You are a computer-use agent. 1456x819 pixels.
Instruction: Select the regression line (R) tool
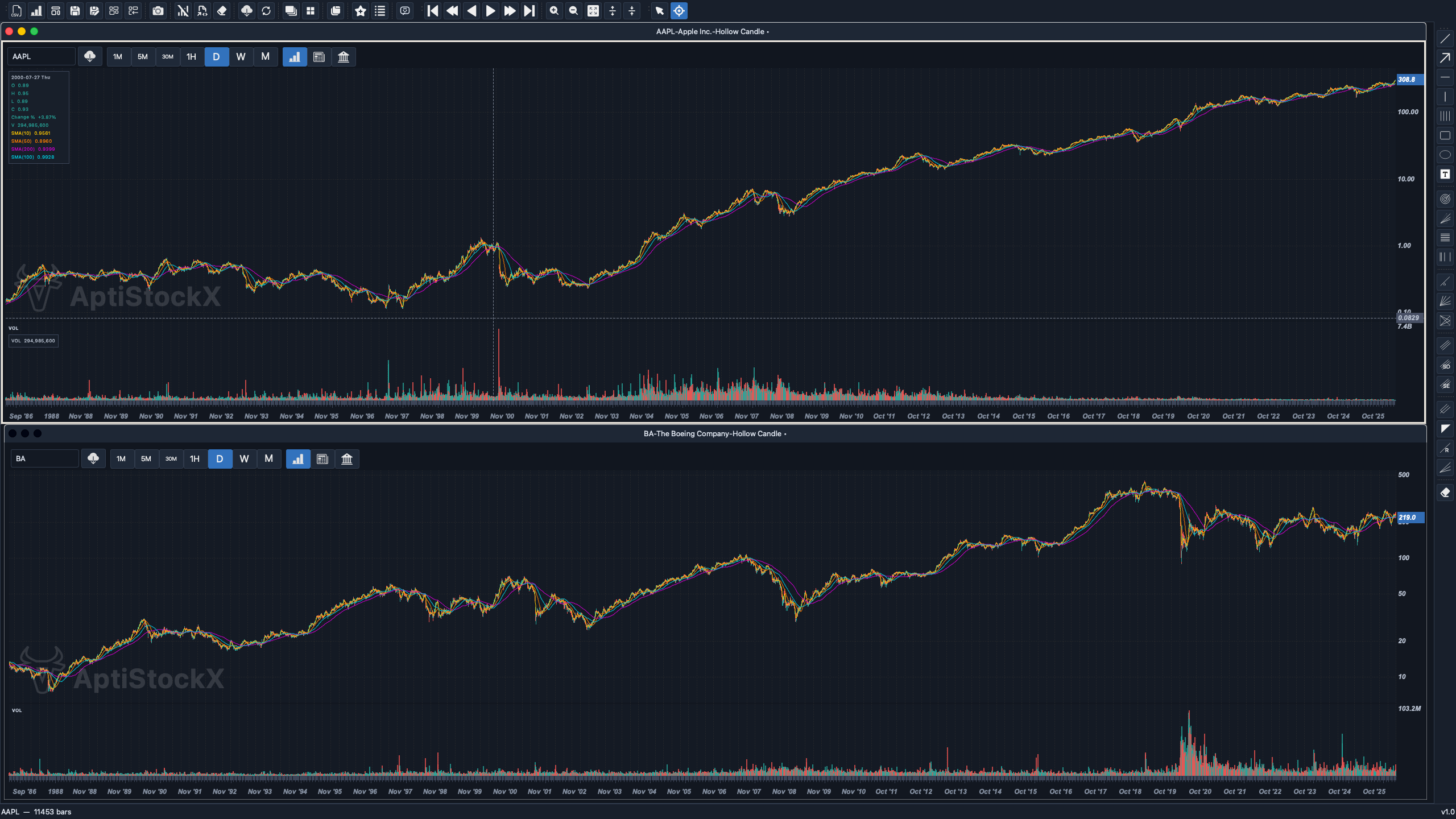point(1445,448)
